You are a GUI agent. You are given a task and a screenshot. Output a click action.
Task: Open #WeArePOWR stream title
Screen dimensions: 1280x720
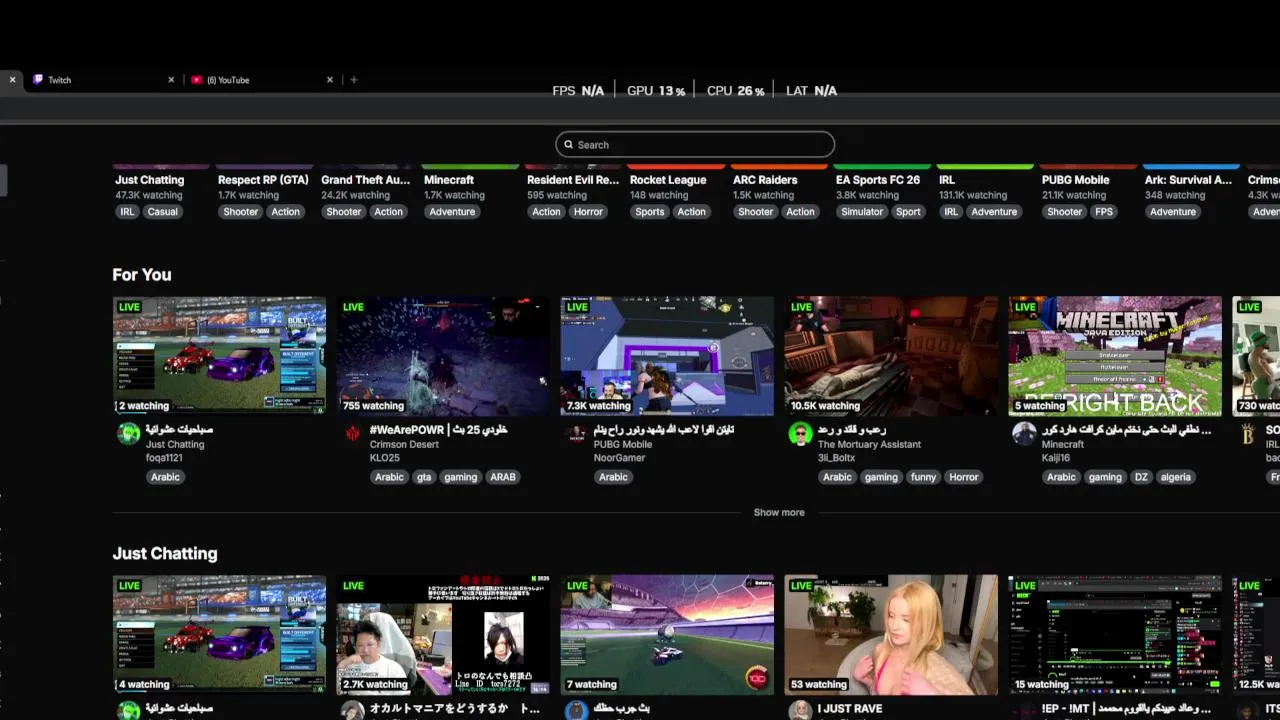(439, 430)
